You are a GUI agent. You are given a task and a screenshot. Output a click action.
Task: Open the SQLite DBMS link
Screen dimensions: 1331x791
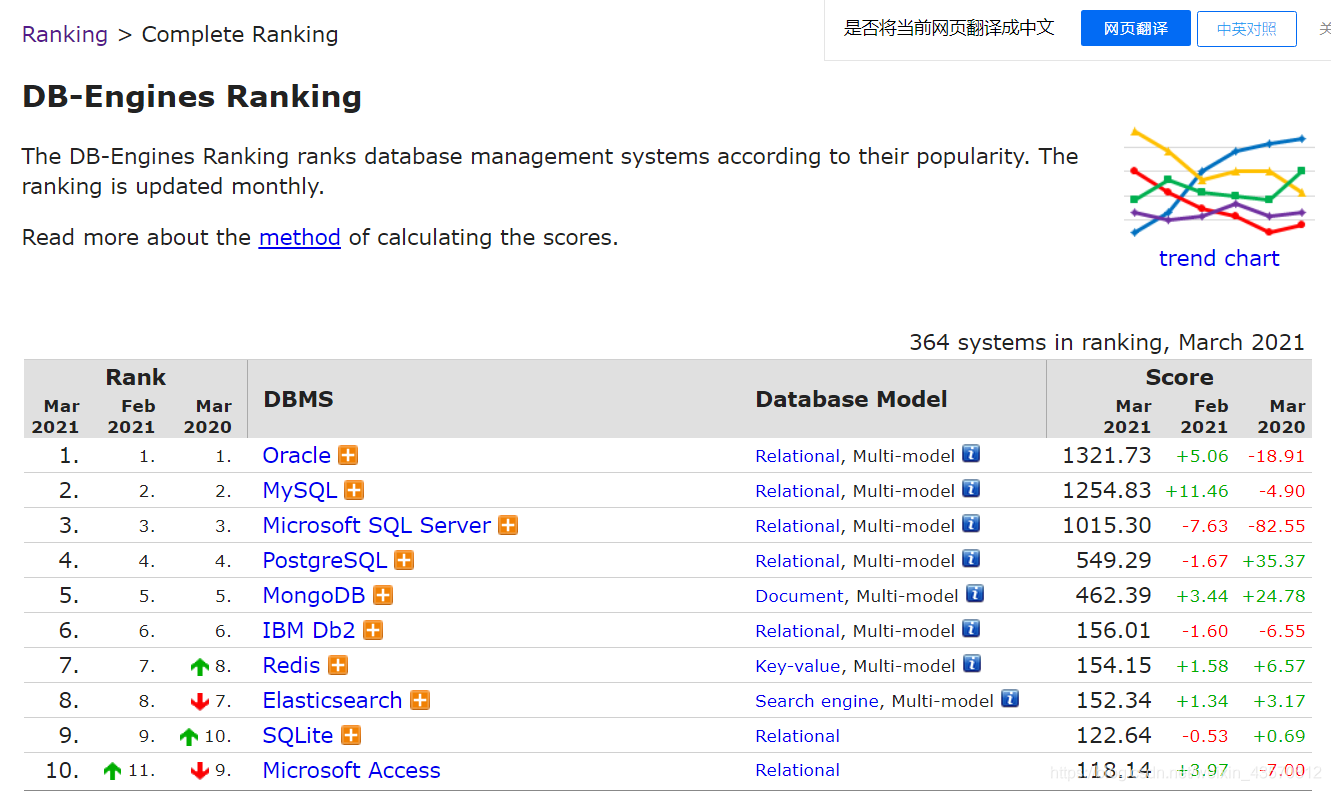(x=298, y=735)
